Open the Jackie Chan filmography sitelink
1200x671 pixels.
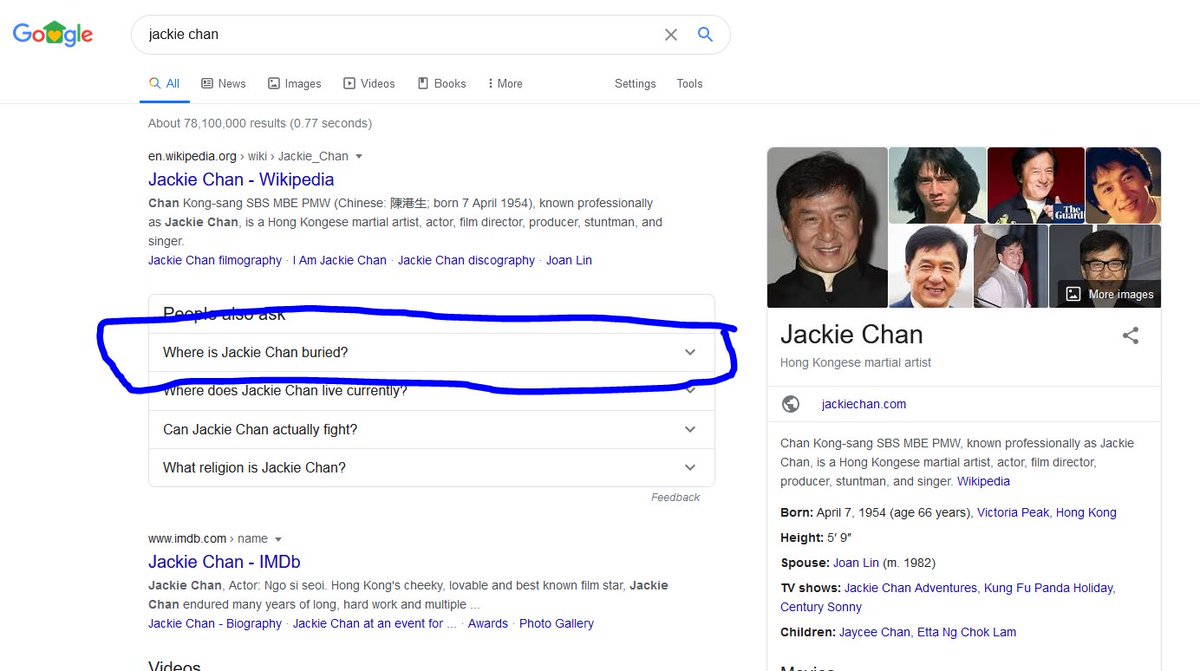[215, 260]
